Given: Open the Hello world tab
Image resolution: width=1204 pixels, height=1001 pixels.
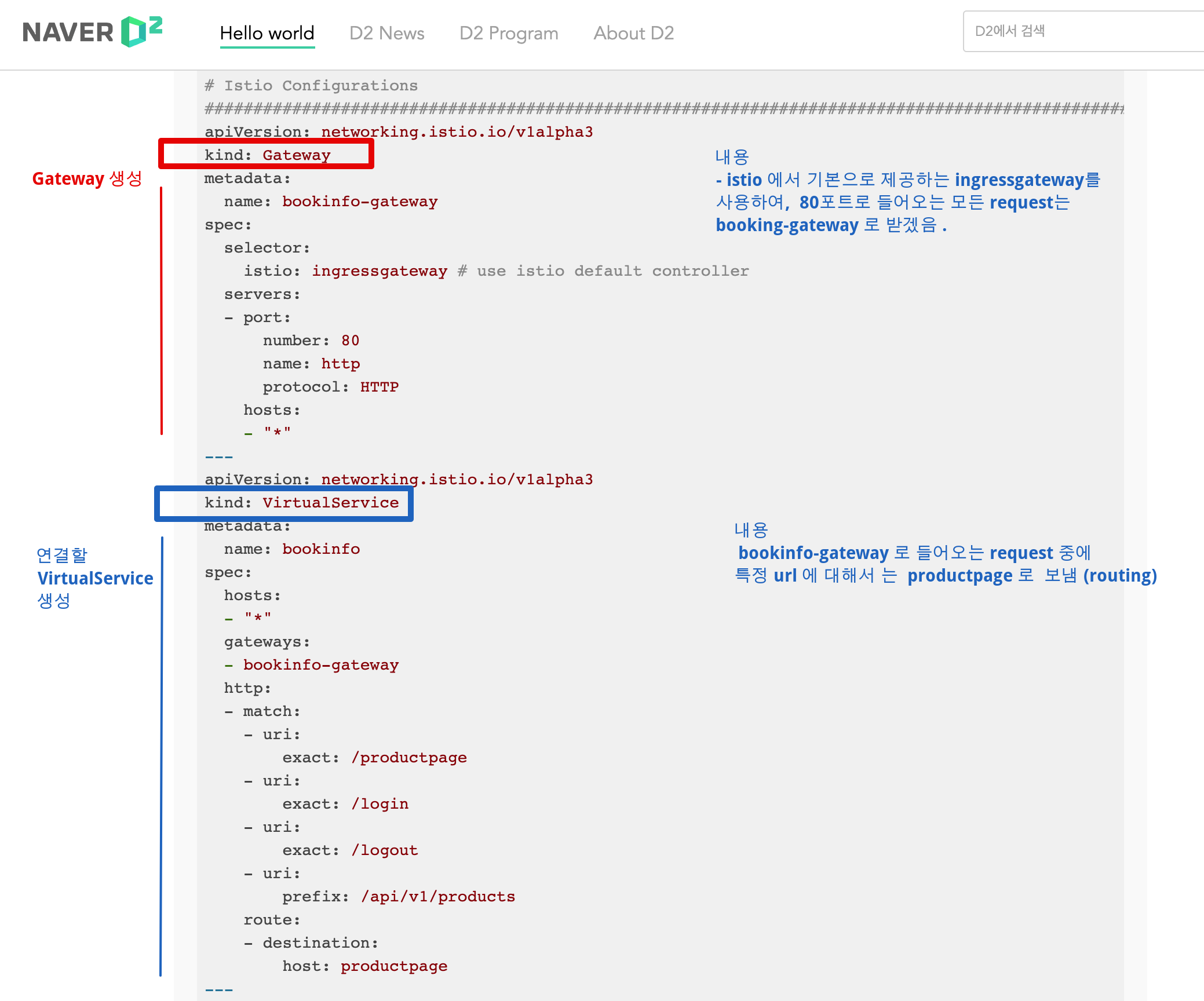Looking at the screenshot, I should click(267, 33).
